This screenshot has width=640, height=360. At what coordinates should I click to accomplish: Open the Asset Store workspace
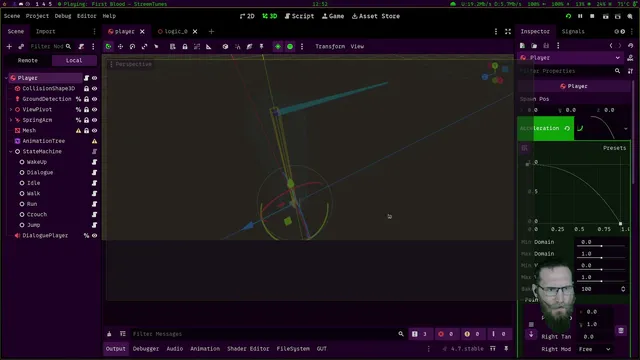coord(376,16)
